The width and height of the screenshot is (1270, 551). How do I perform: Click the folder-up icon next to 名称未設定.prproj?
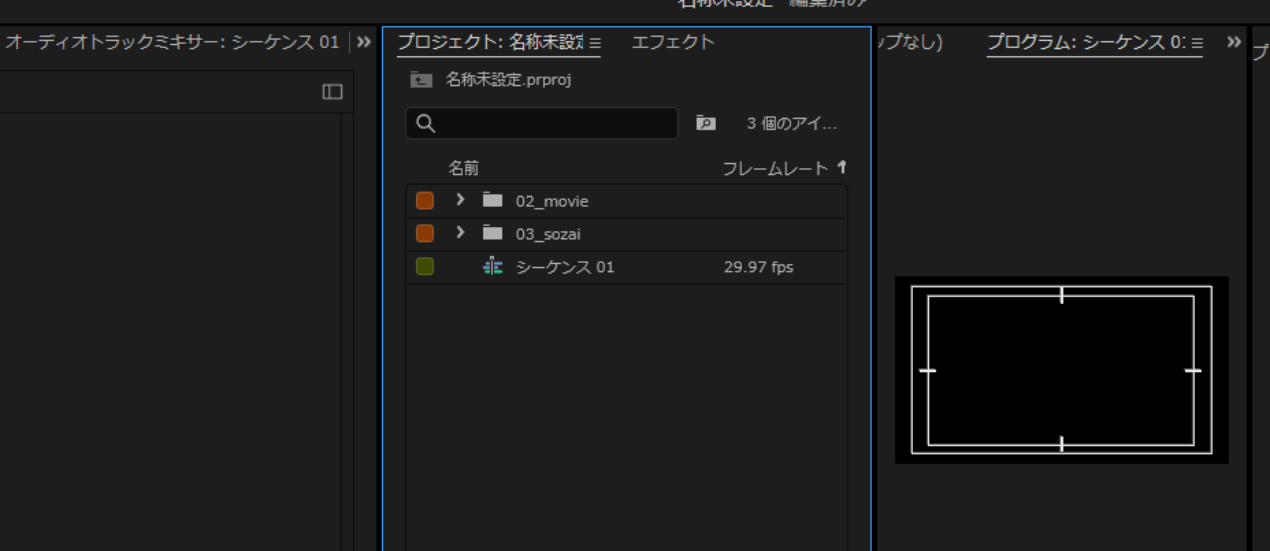[421, 80]
